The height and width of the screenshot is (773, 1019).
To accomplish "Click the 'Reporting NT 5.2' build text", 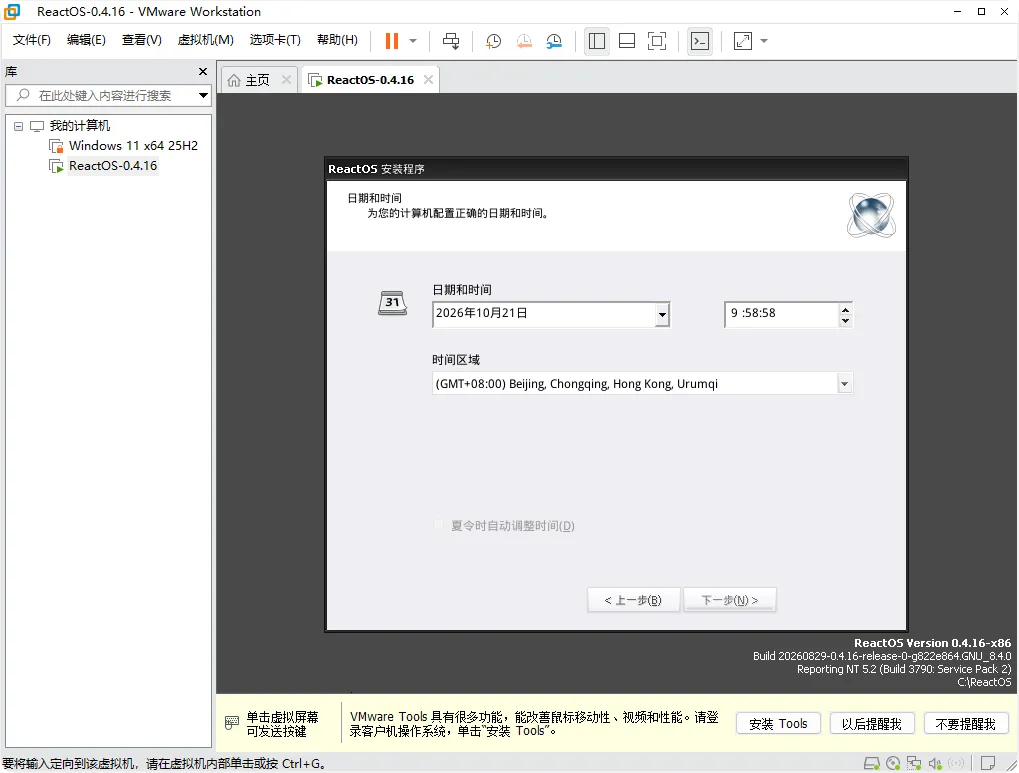I will [904, 669].
